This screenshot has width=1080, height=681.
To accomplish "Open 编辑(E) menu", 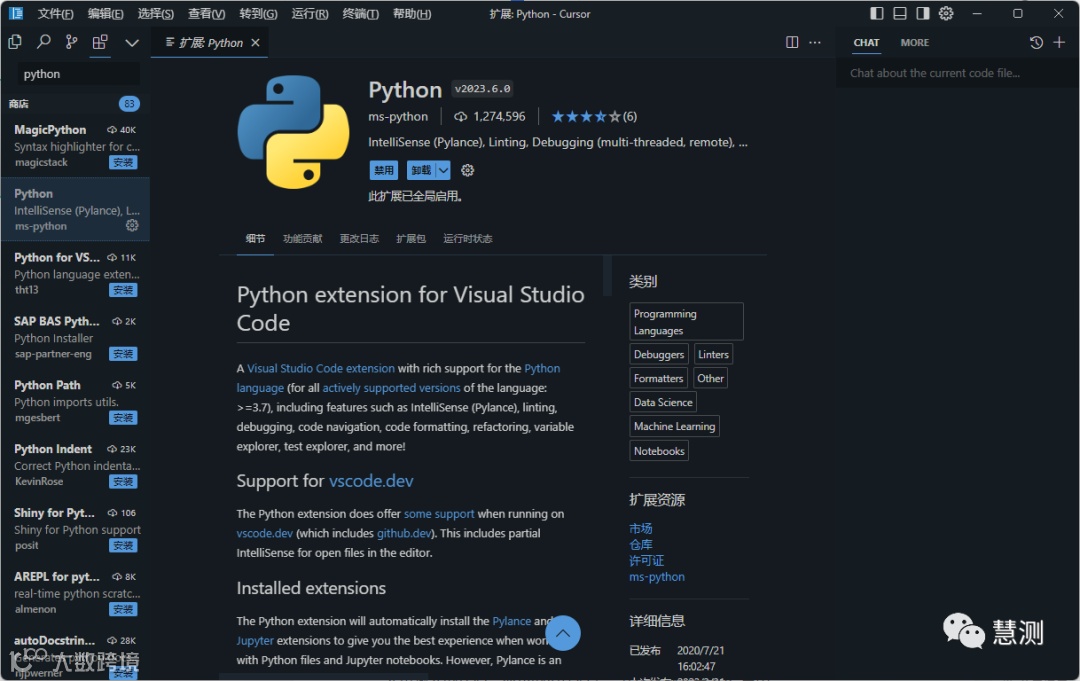I will [105, 14].
